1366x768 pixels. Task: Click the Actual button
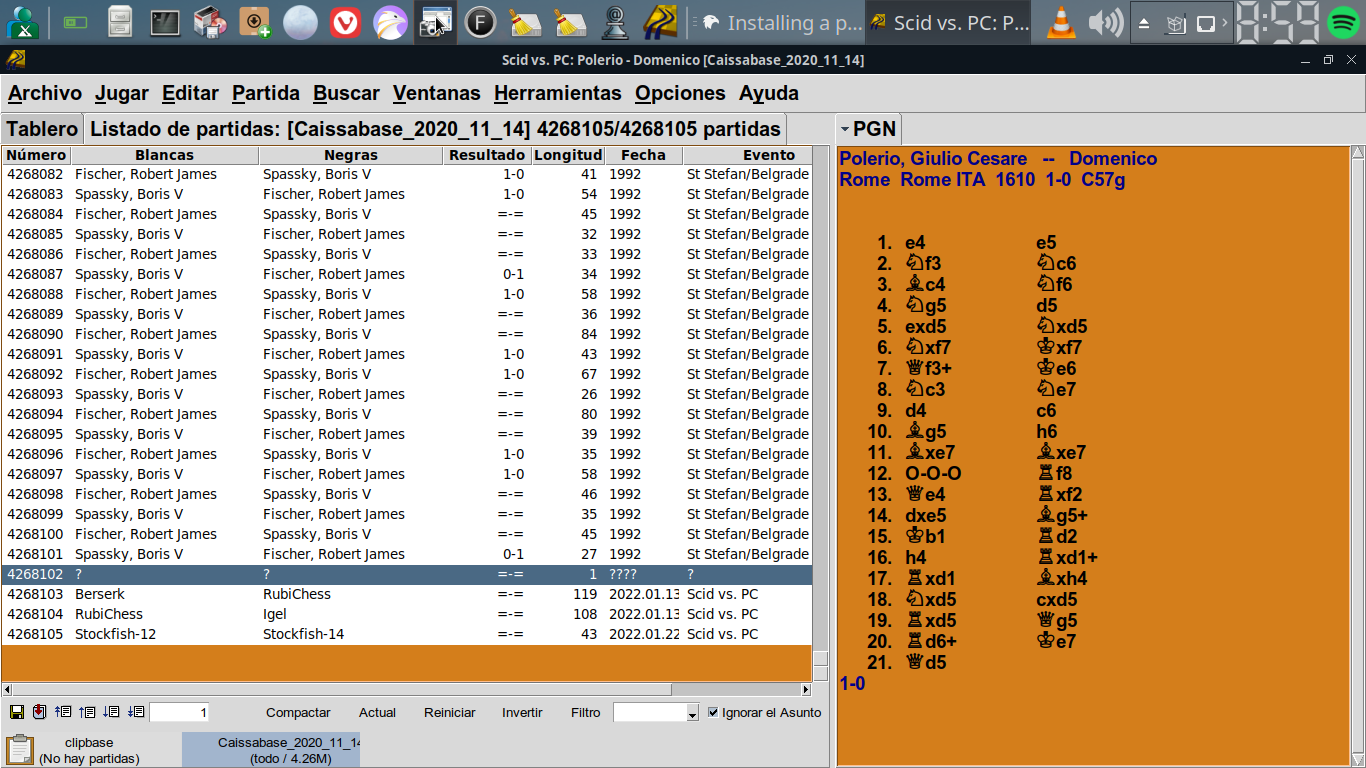pyautogui.click(x=377, y=712)
